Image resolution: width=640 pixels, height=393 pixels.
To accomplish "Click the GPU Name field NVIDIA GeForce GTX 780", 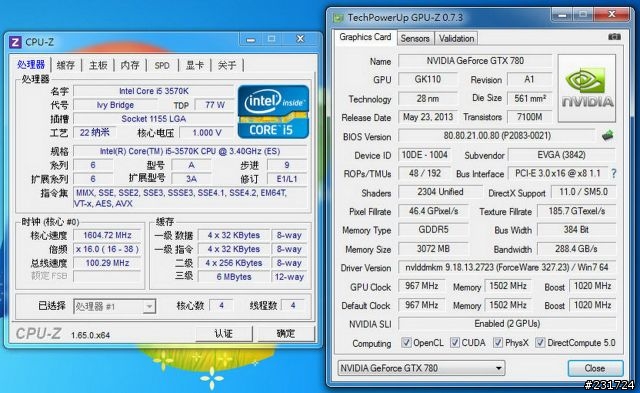I will point(475,61).
